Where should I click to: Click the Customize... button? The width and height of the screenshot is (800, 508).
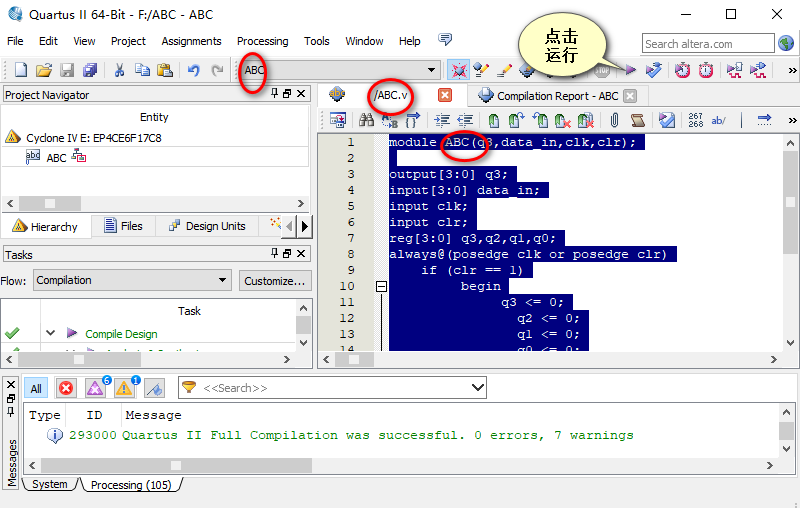(274, 281)
